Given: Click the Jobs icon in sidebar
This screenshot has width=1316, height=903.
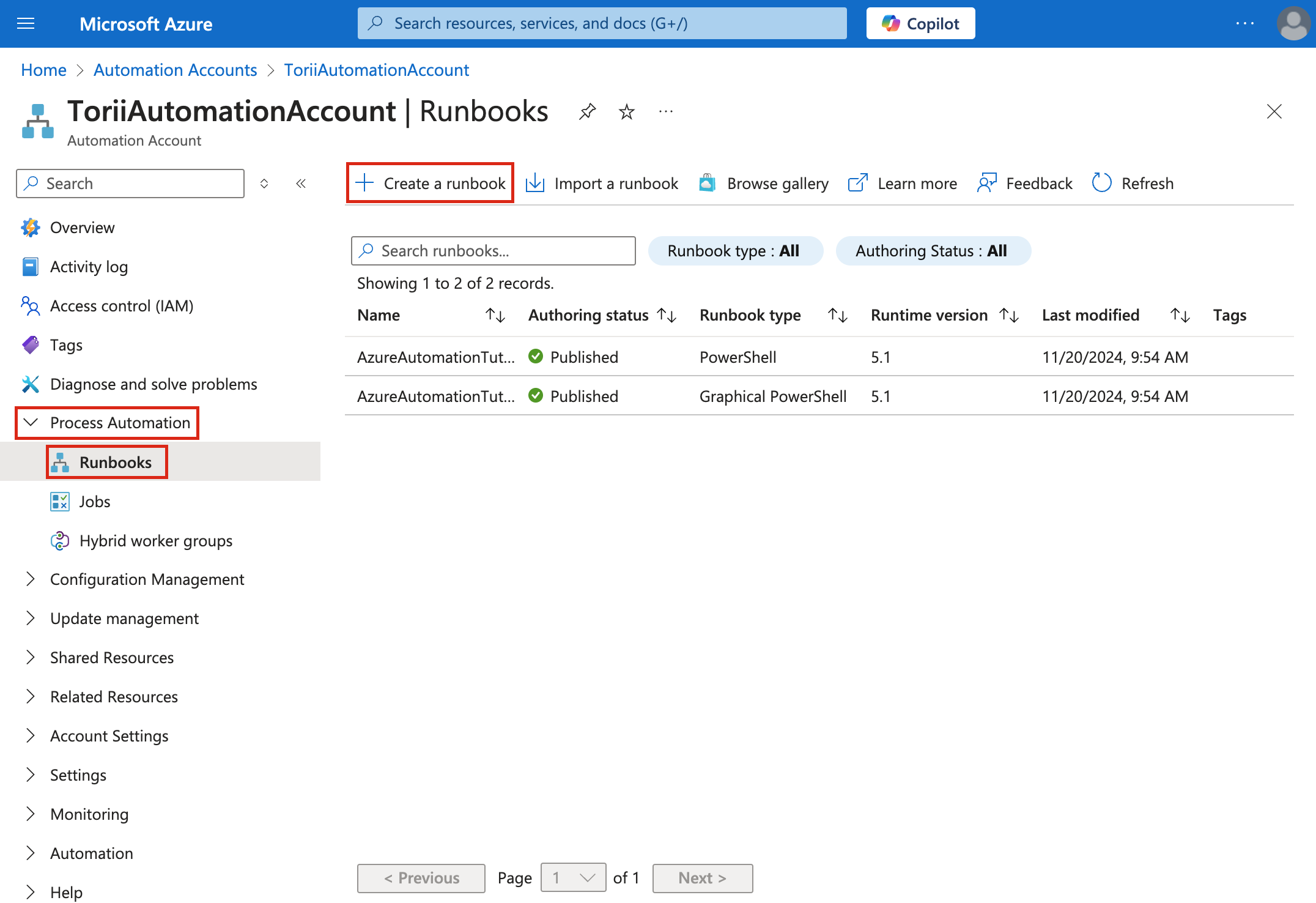Looking at the screenshot, I should 60,502.
